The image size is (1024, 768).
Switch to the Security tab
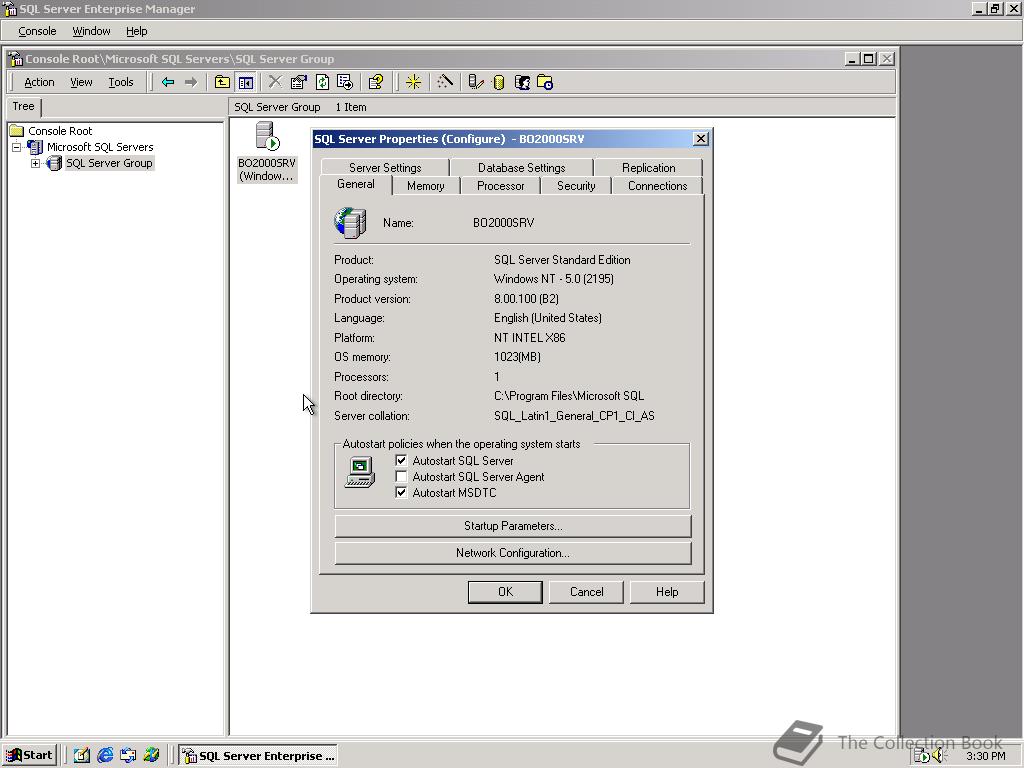point(576,186)
